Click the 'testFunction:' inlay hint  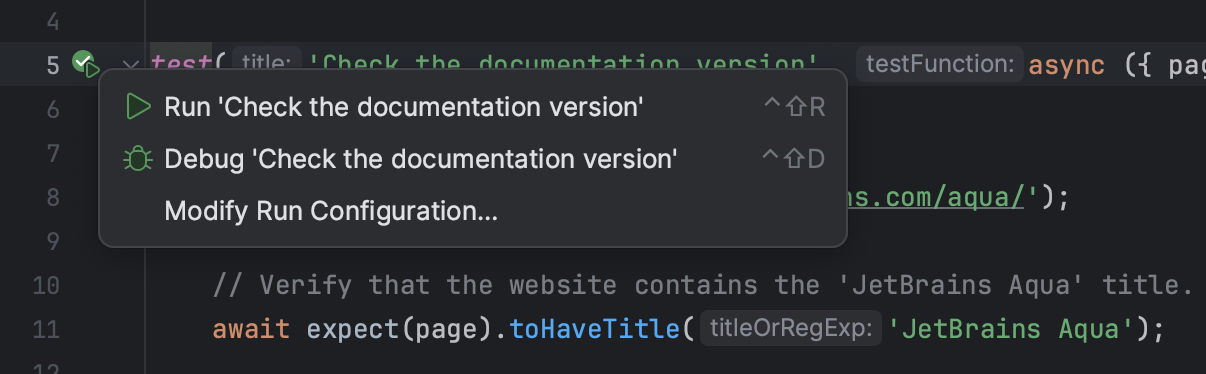940,65
